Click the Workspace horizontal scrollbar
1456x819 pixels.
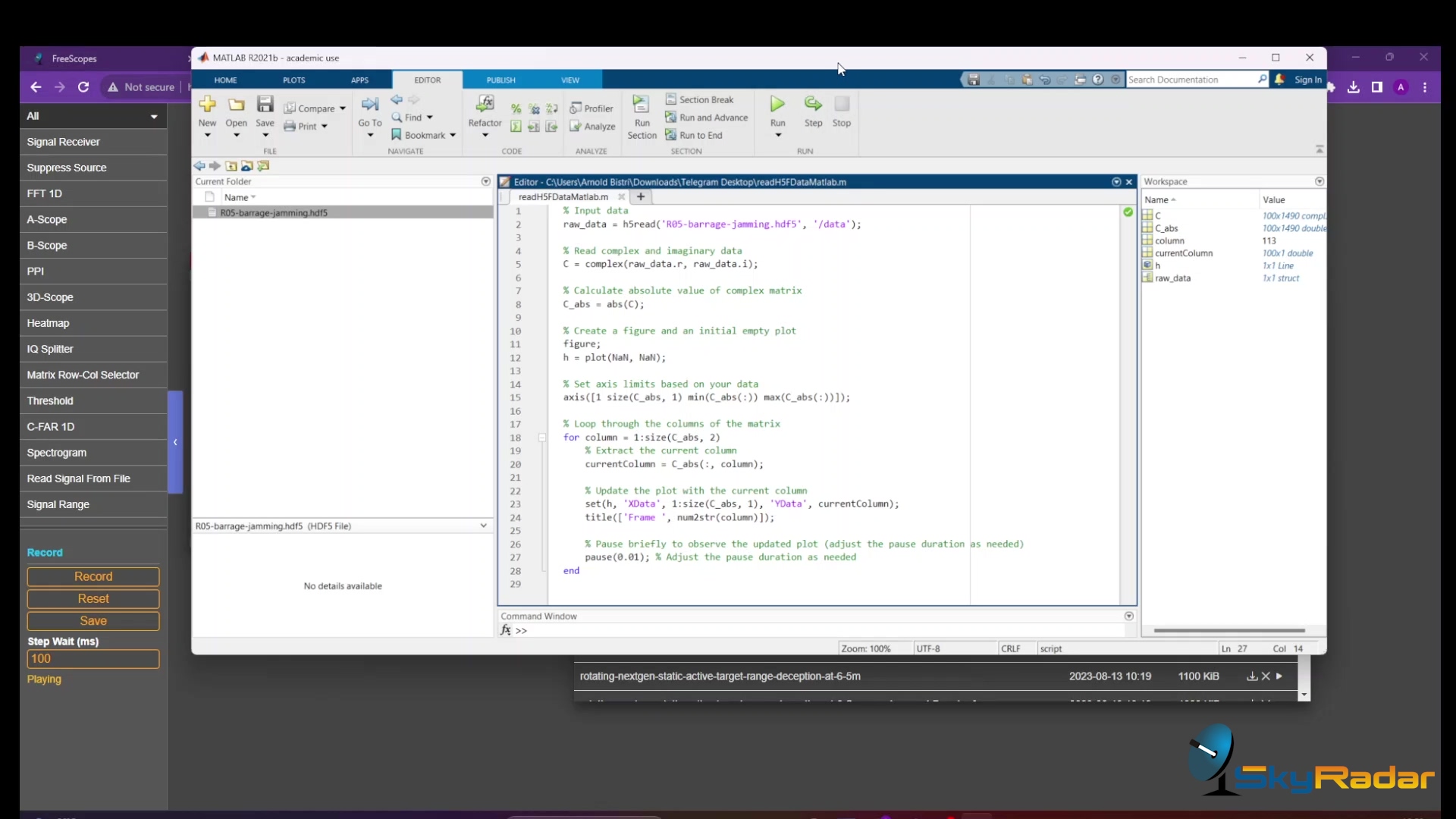pos(1228,630)
